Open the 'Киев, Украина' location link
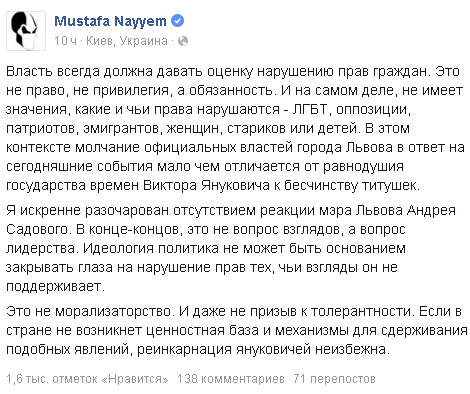This screenshot has width=470, height=394. click(x=127, y=41)
